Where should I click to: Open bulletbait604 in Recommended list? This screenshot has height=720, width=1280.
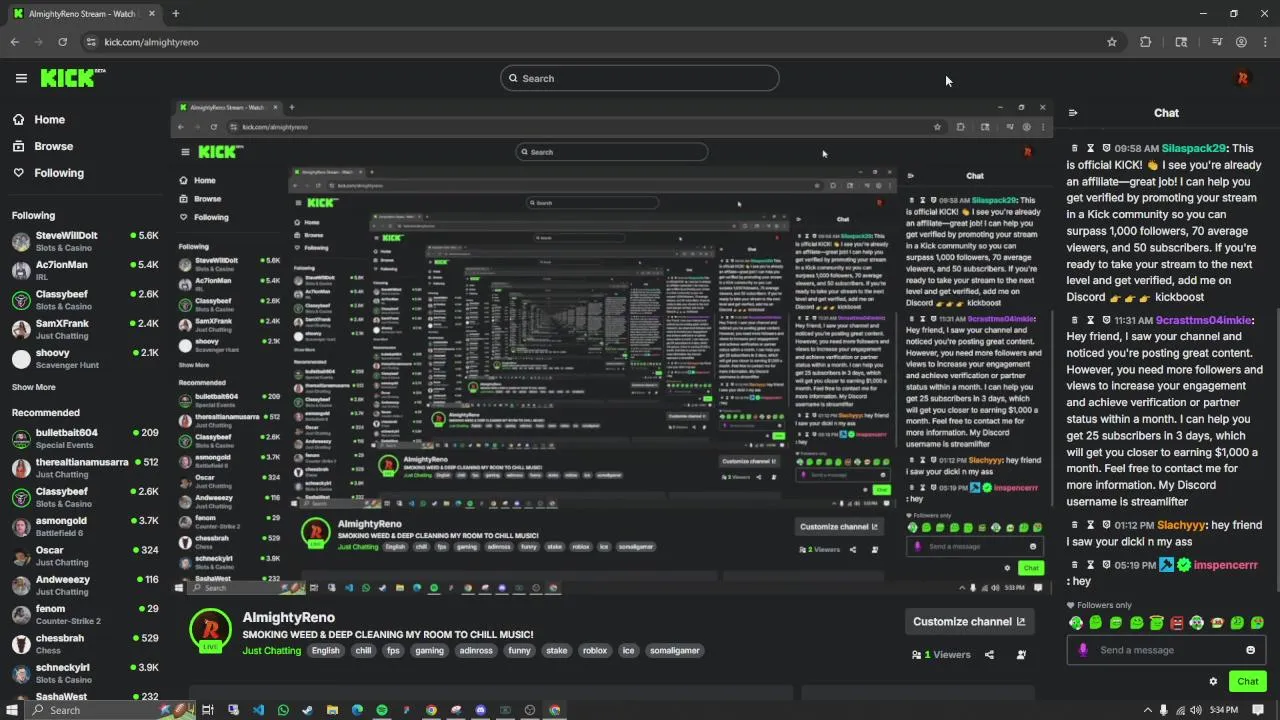click(85, 438)
